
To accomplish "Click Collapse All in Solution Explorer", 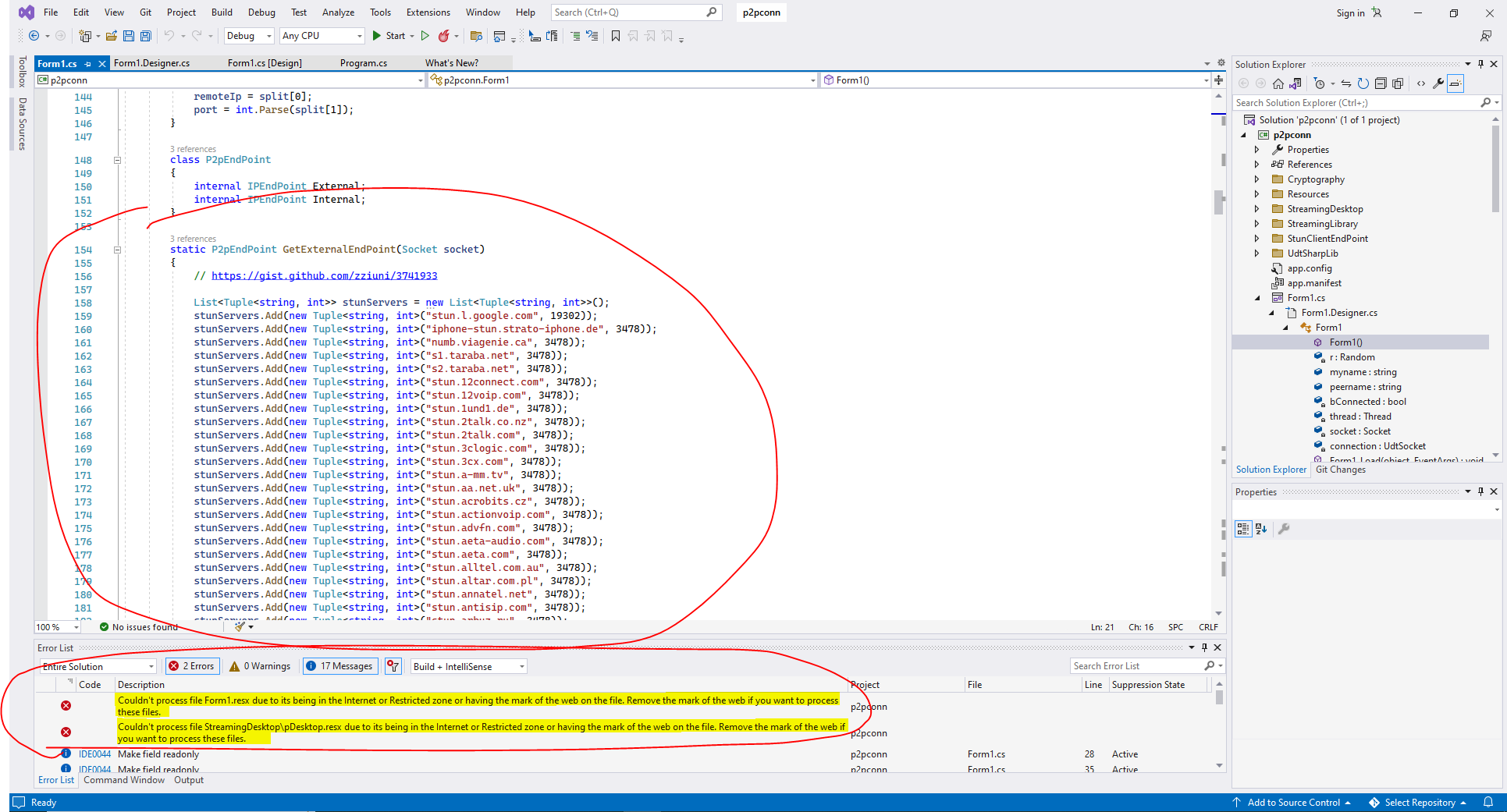I will (1381, 83).
